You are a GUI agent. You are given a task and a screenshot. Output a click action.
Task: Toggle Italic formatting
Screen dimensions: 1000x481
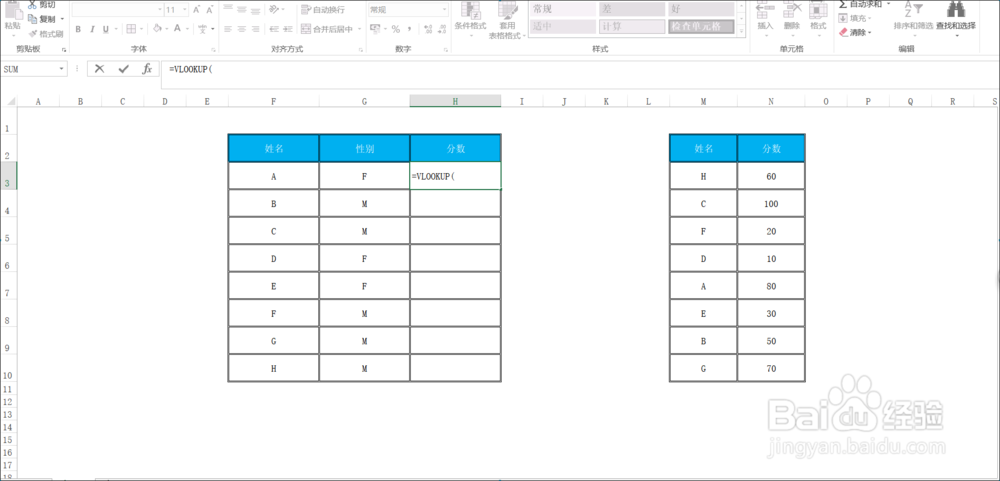[x=92, y=29]
